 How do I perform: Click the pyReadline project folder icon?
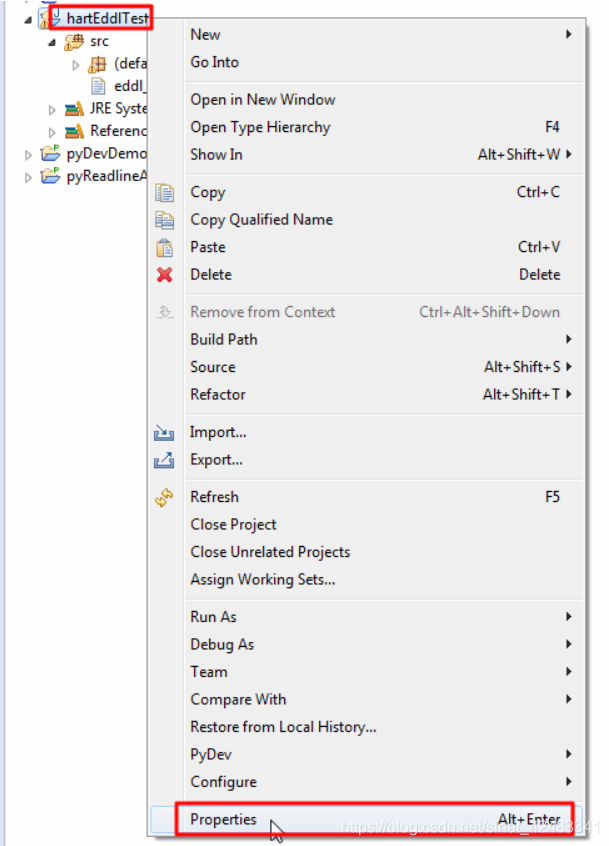50,176
